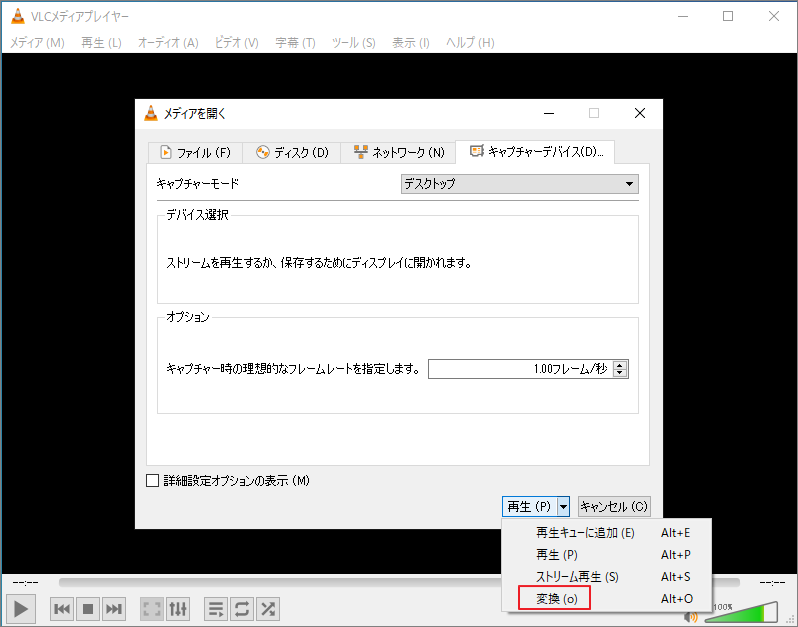This screenshot has height=627, width=798.
Task: Open the ビデオ (V) menu
Action: (237, 43)
